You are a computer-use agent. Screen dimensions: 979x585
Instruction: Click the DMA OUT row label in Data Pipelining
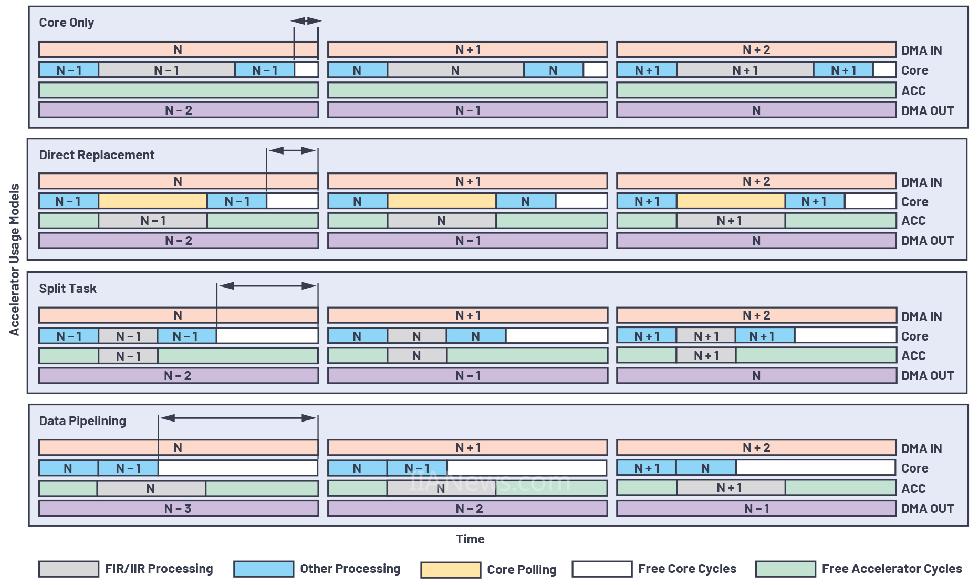927,509
